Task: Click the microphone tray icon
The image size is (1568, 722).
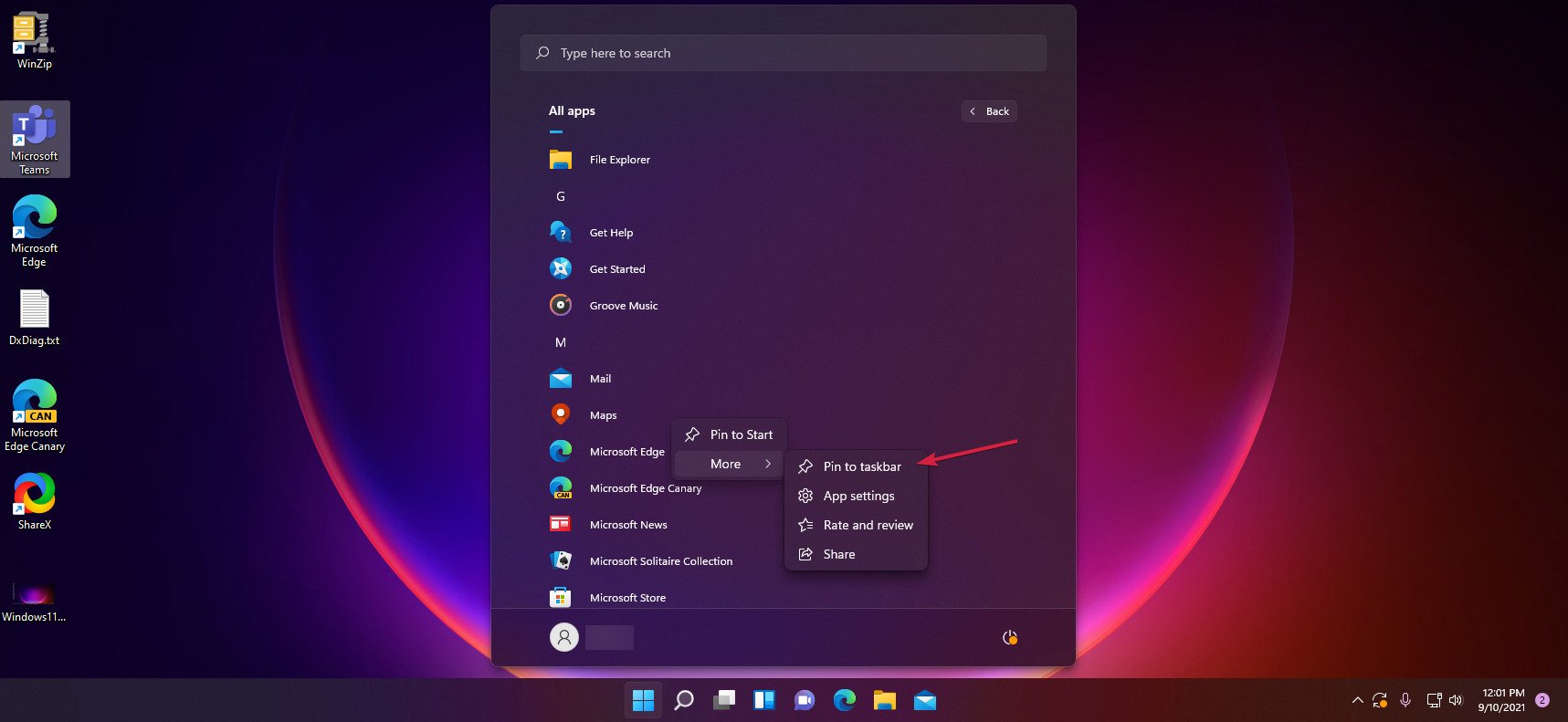Action: pos(1405,700)
